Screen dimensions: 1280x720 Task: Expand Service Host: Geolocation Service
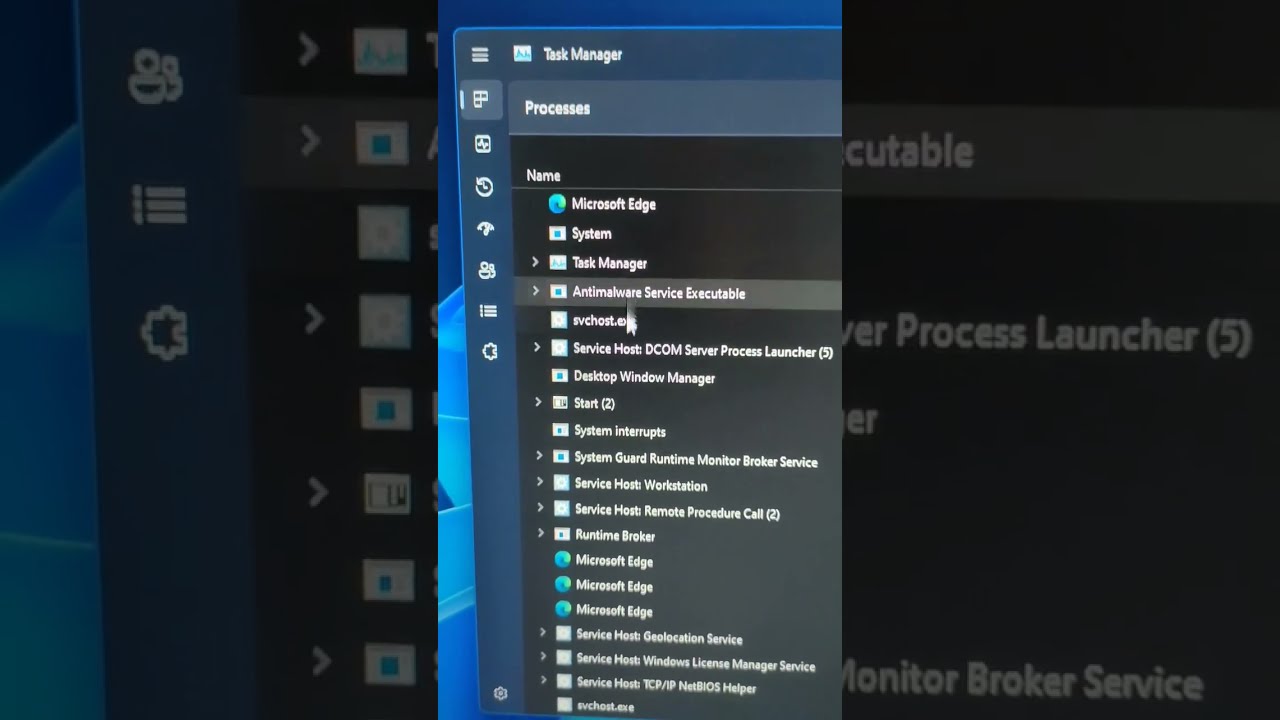[543, 633]
